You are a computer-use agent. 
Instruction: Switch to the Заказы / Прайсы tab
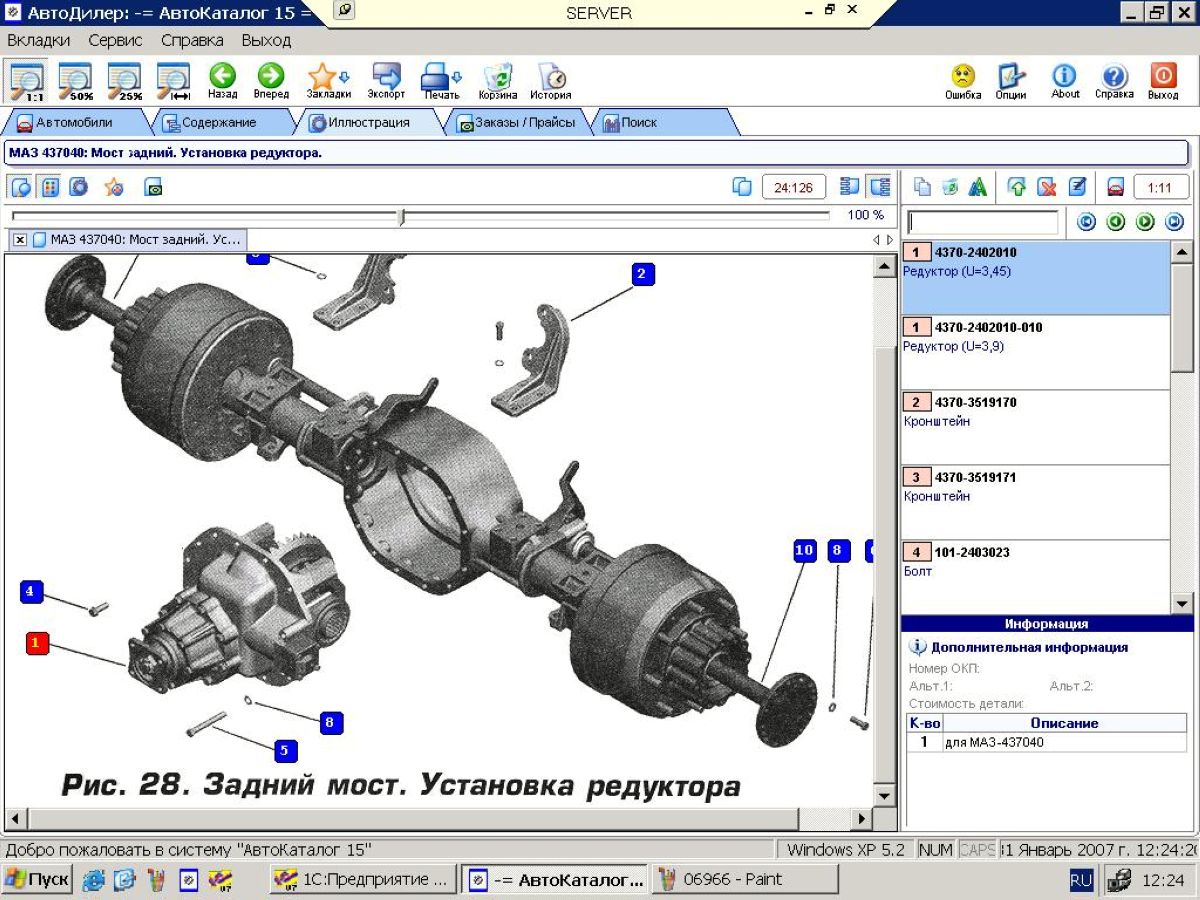tap(516, 123)
